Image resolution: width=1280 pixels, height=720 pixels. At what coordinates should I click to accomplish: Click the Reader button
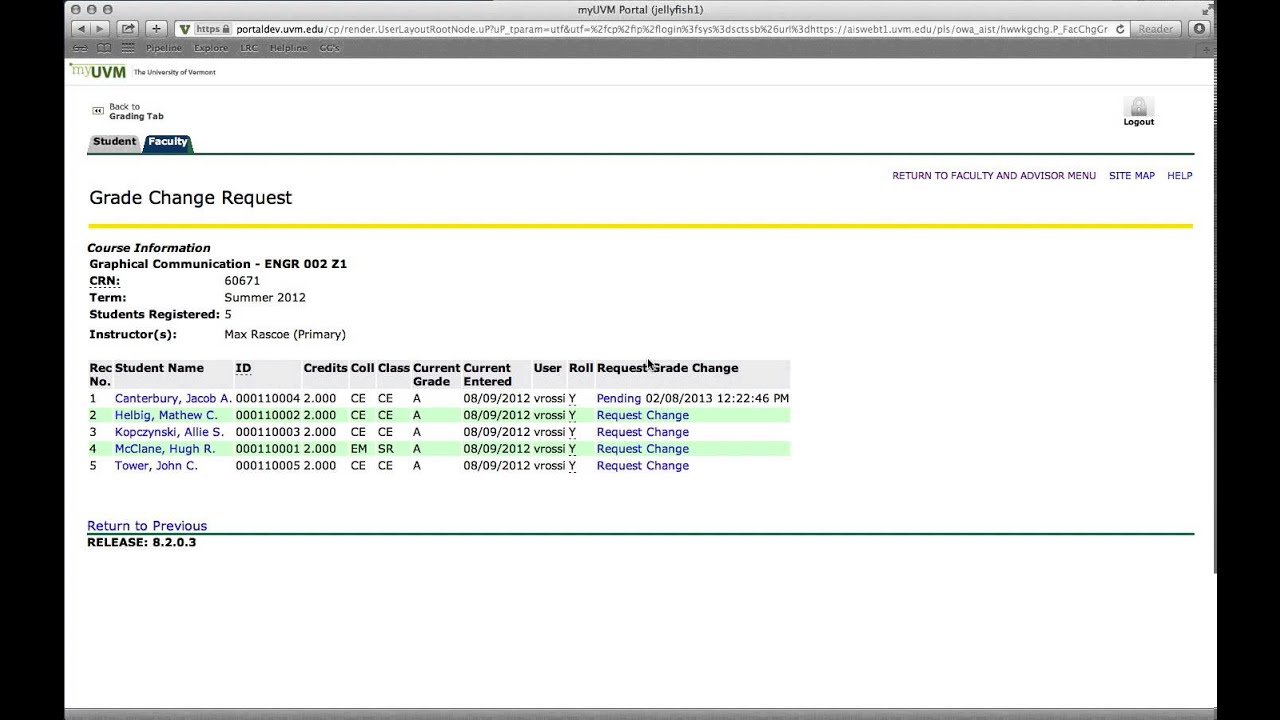1155,29
